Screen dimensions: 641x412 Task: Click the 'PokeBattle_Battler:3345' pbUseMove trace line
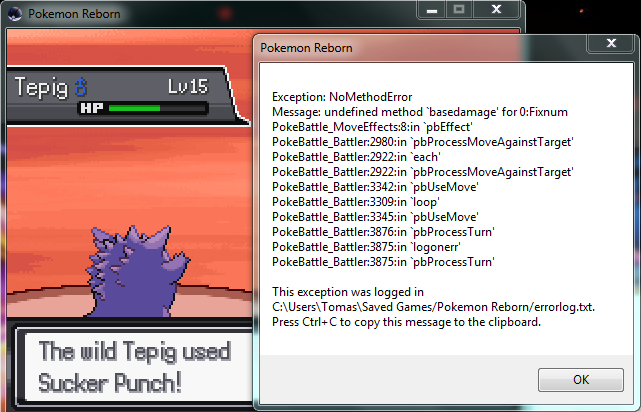click(375, 217)
